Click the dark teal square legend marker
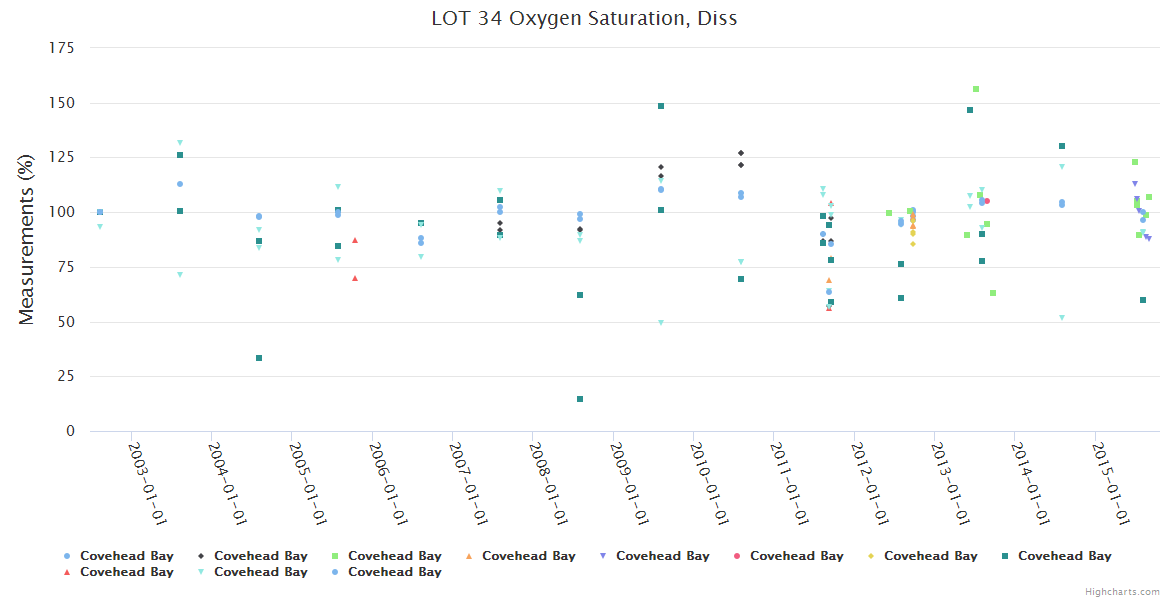 (1005, 556)
